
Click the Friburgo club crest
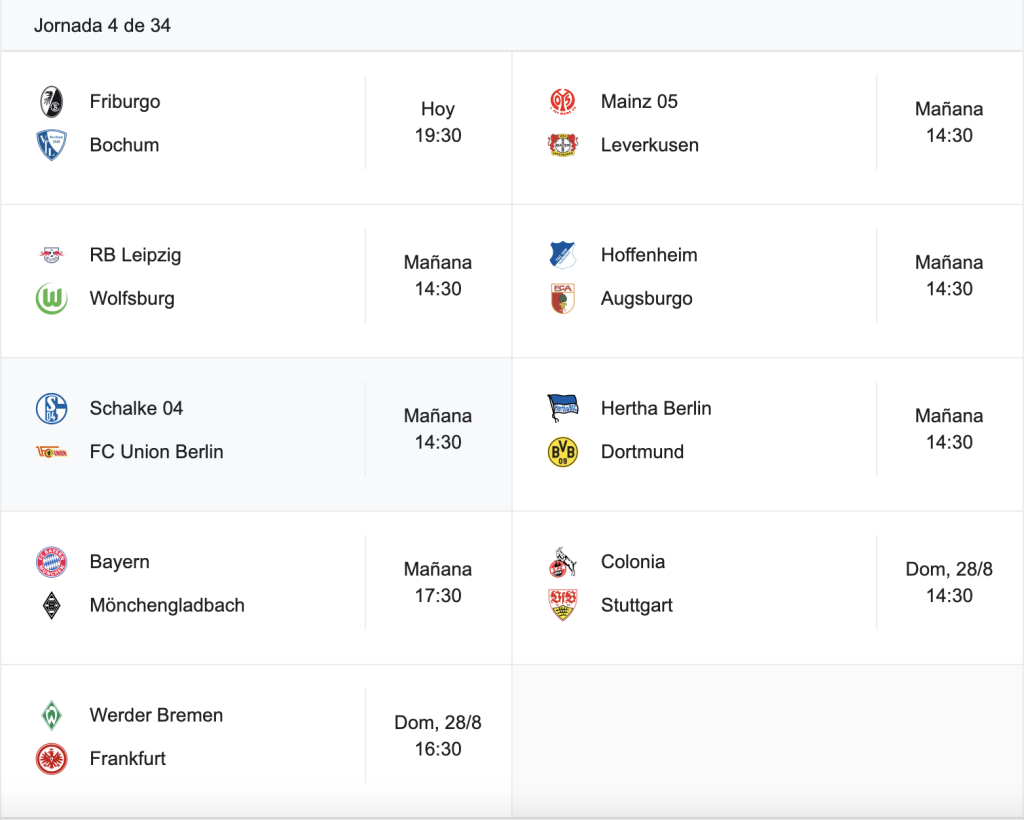51,102
